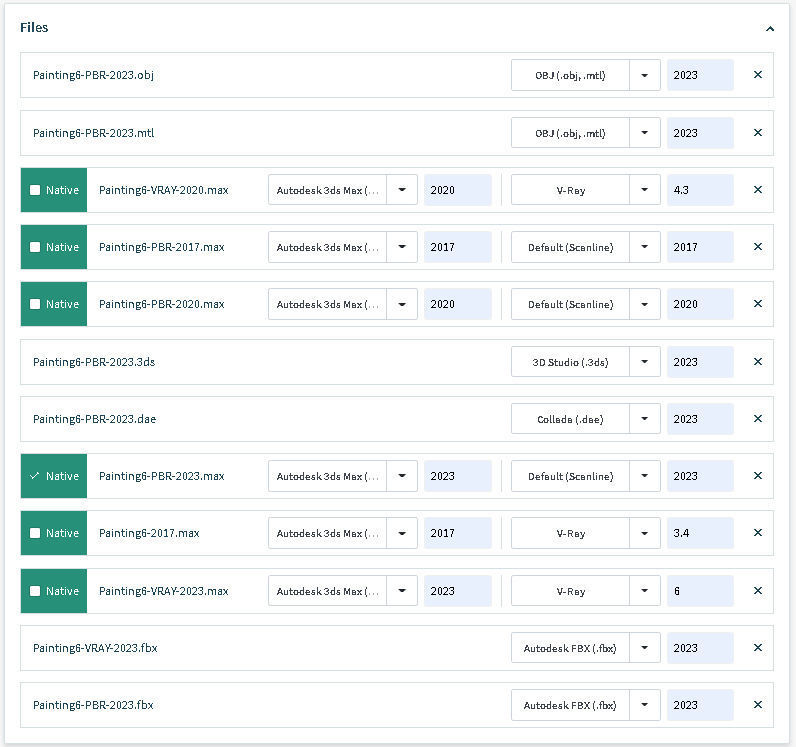Viewport: 796px width, 747px height.
Task: Enable Native checkbox for Painting6-PBR-2017.max
Action: coord(35,247)
